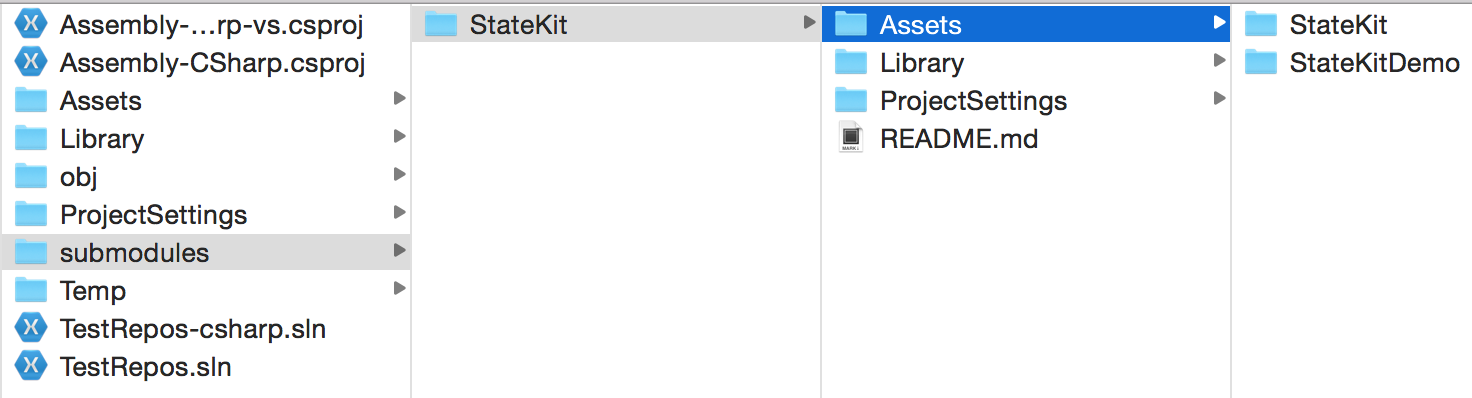Expand the StateKit arrow in second column
Image resolution: width=1472 pixels, height=398 pixels.
(x=809, y=22)
